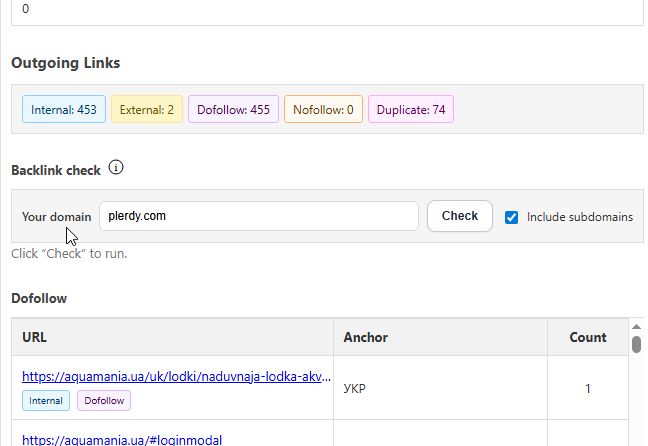Select the Internal: 453 links badge
Viewport: 648px width, 446px height.
(x=64, y=110)
